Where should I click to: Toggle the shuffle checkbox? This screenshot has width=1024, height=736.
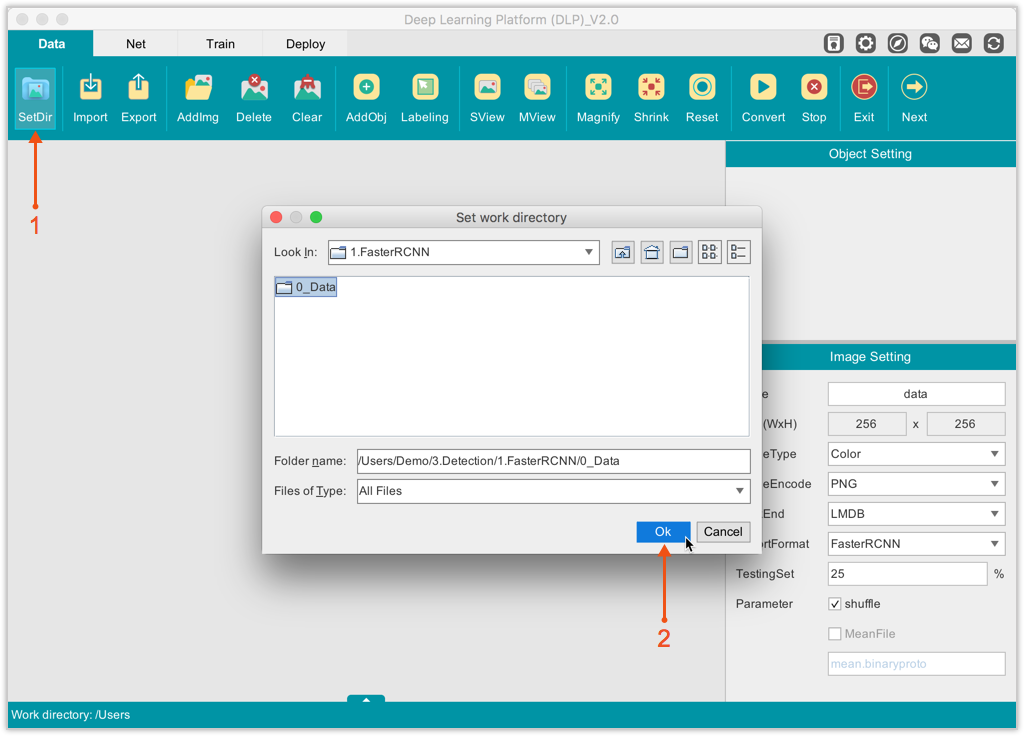[x=835, y=604]
